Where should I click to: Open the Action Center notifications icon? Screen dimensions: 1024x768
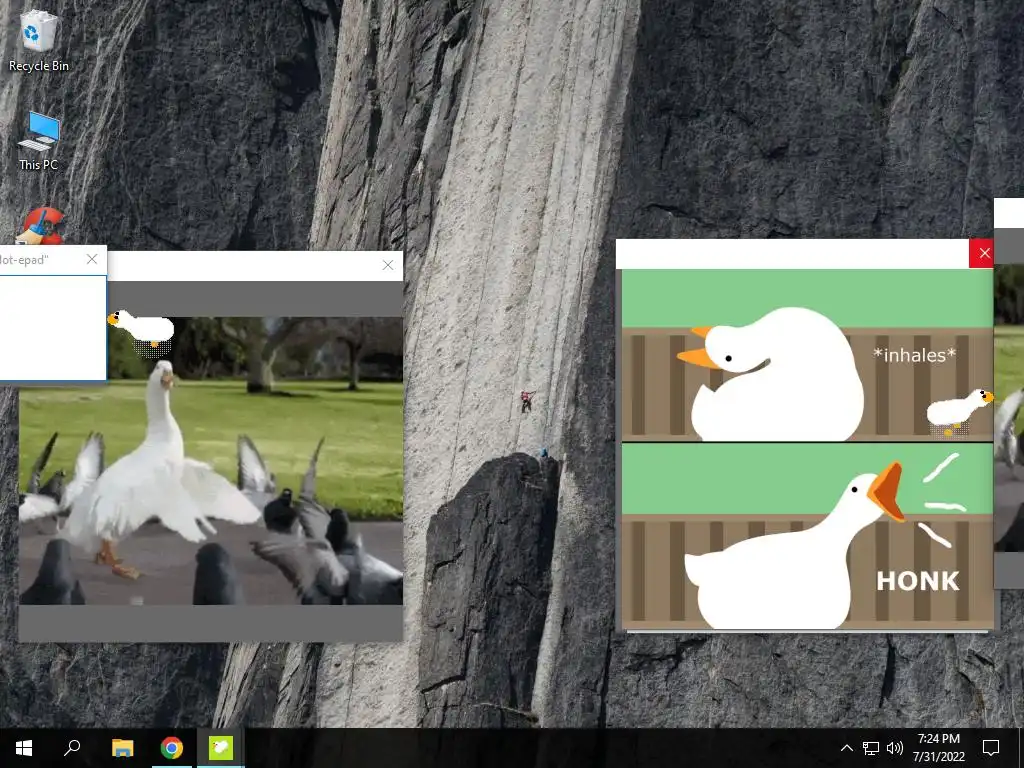coord(991,748)
